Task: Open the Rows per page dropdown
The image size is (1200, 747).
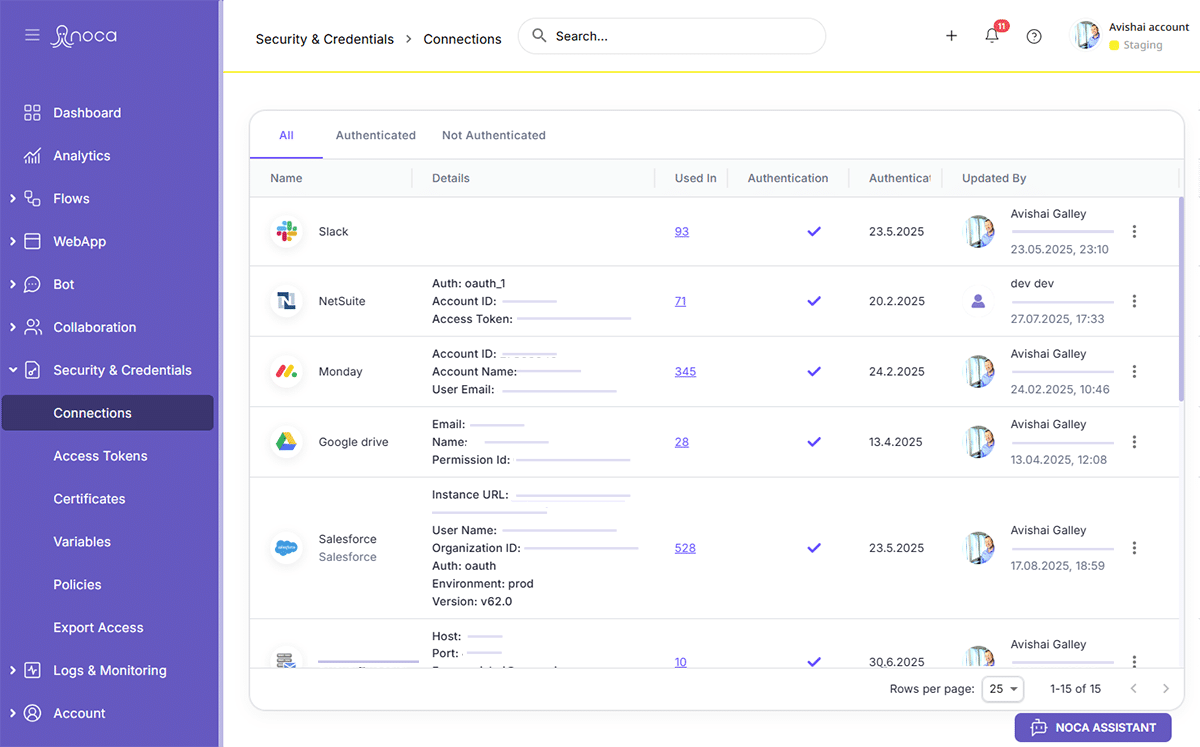Action: (1003, 689)
